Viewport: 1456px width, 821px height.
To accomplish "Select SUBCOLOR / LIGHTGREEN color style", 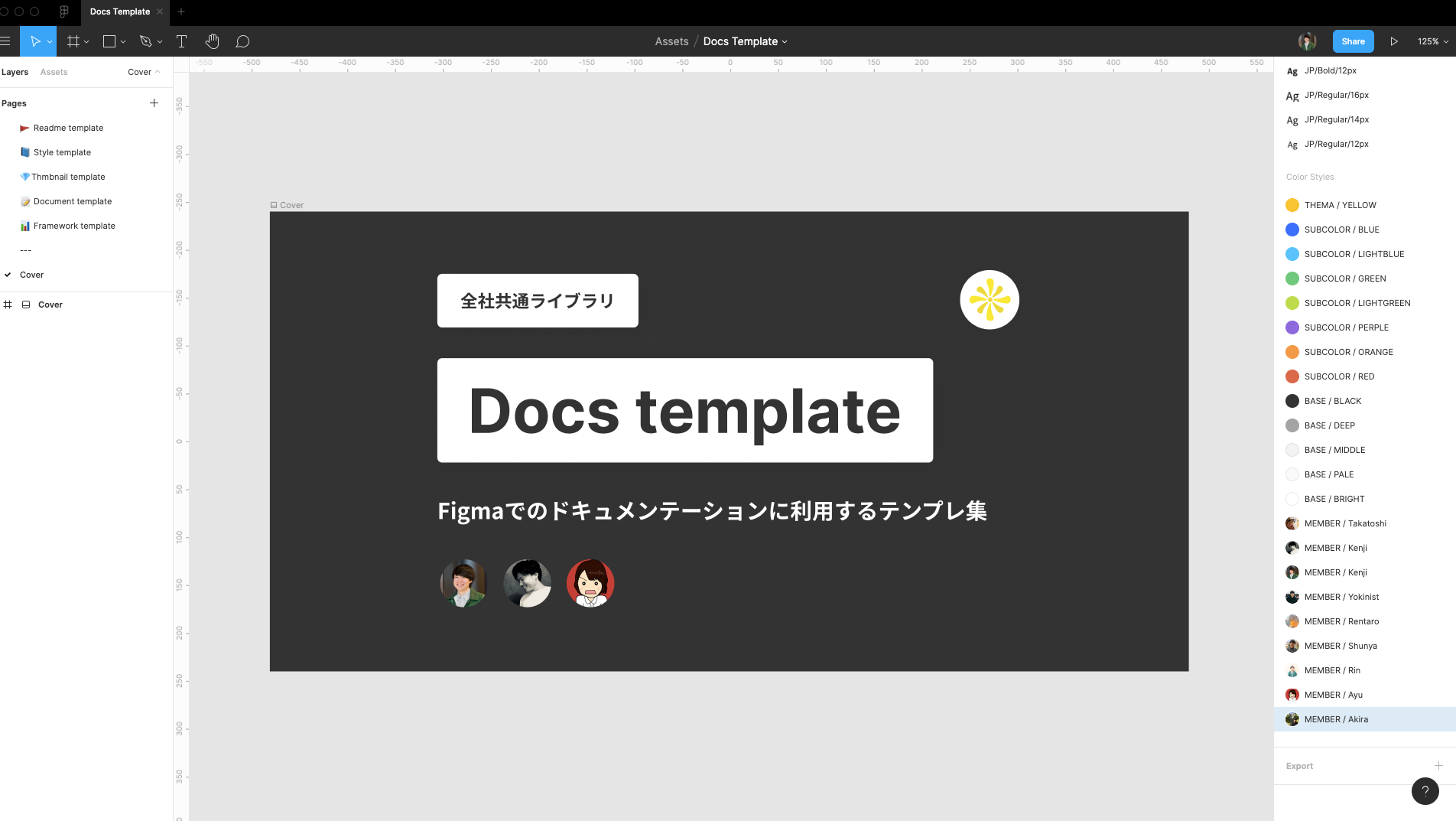I will [1365, 303].
